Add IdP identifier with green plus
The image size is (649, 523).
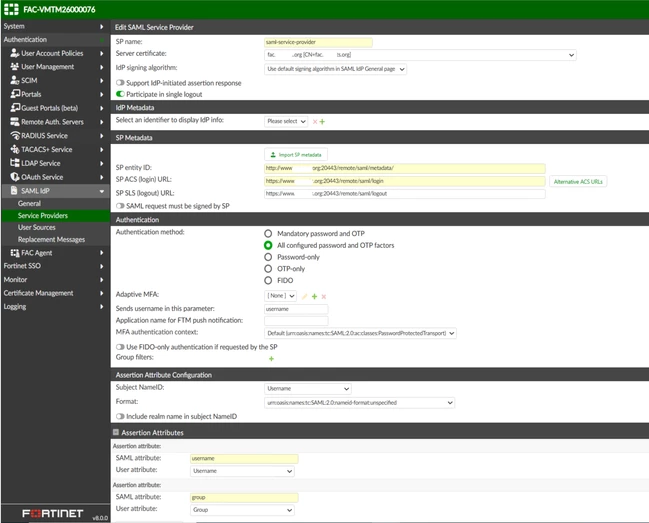point(322,122)
